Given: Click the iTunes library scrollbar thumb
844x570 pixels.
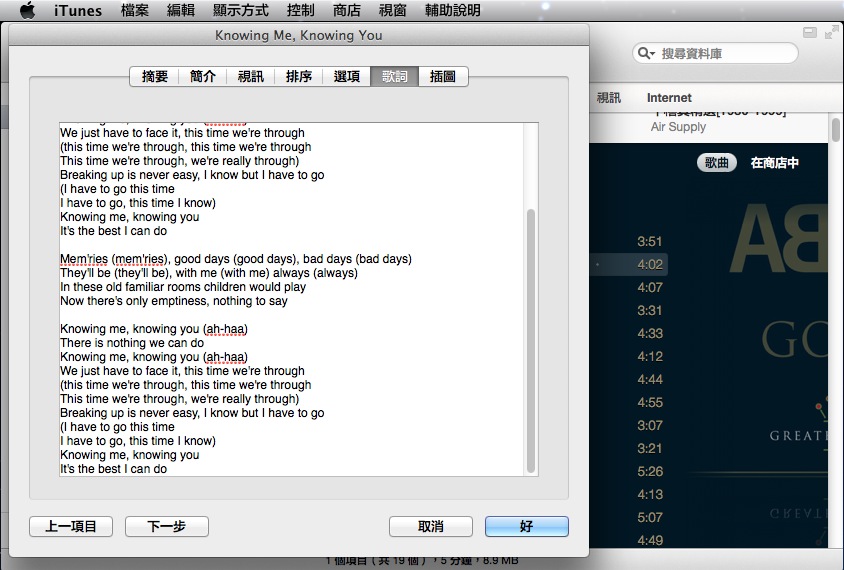Looking at the screenshot, I should pos(835,130).
